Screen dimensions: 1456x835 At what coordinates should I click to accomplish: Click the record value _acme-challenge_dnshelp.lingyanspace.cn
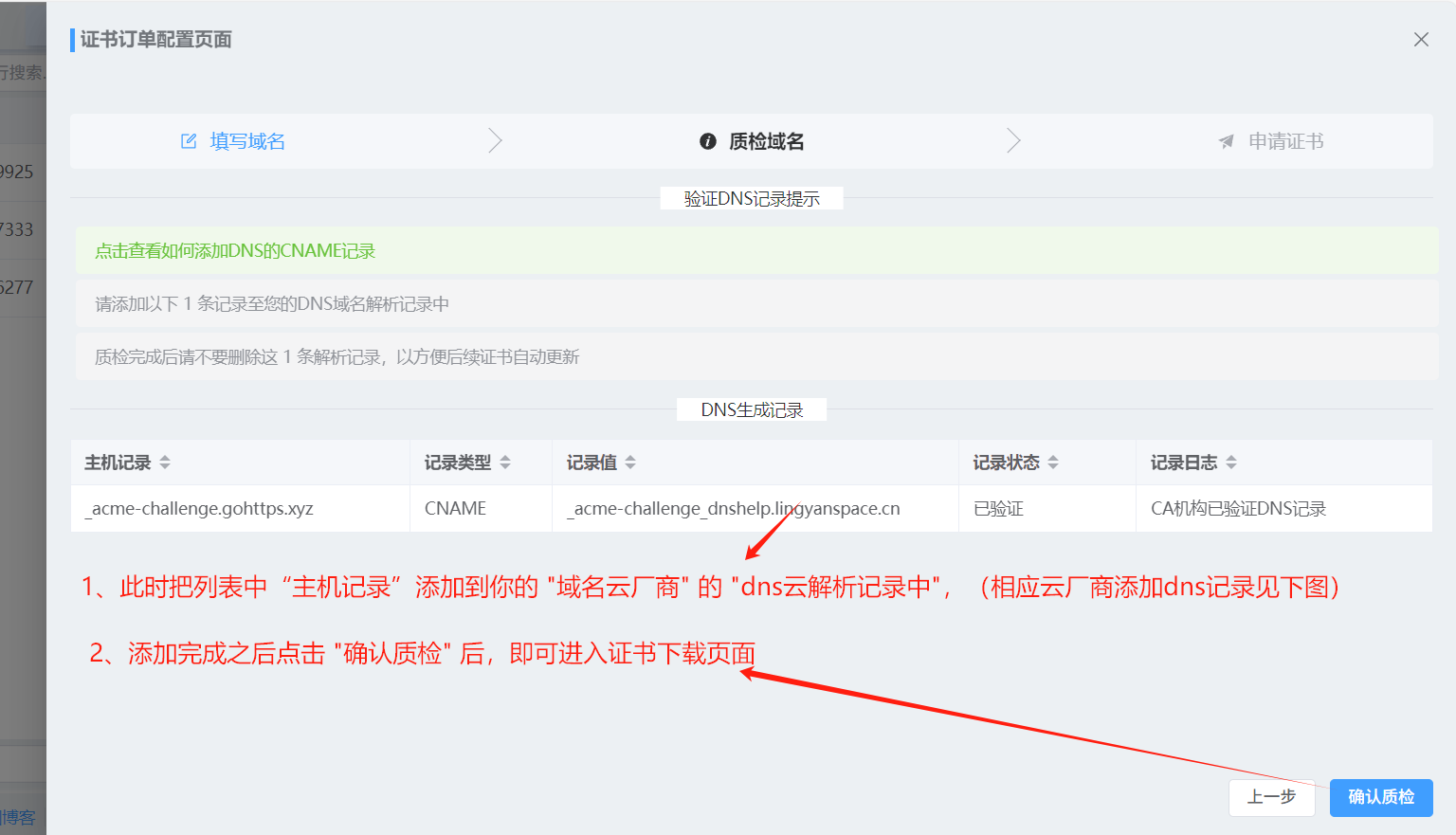coord(734,509)
